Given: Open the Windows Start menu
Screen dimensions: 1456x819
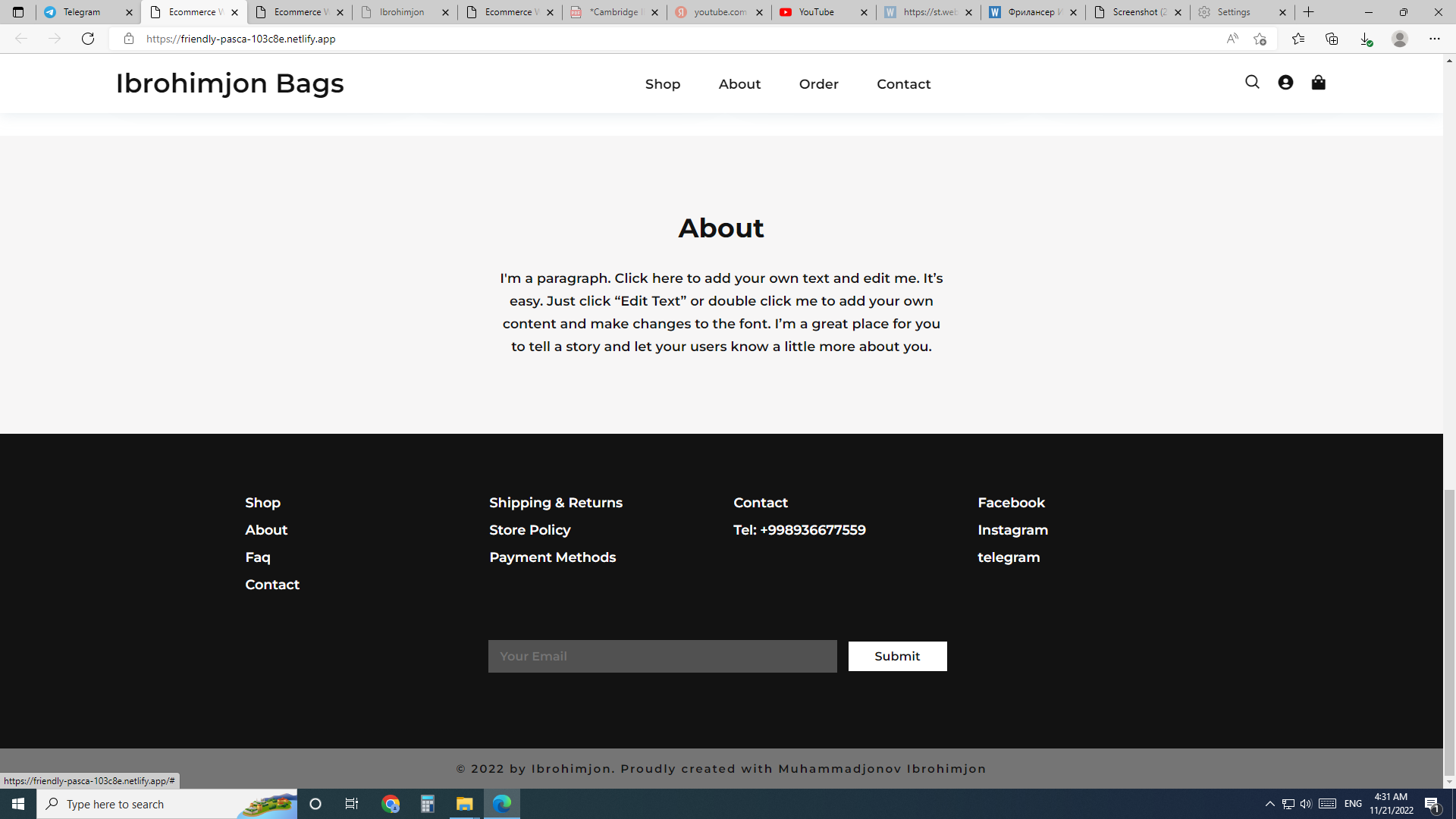Looking at the screenshot, I should tap(18, 804).
